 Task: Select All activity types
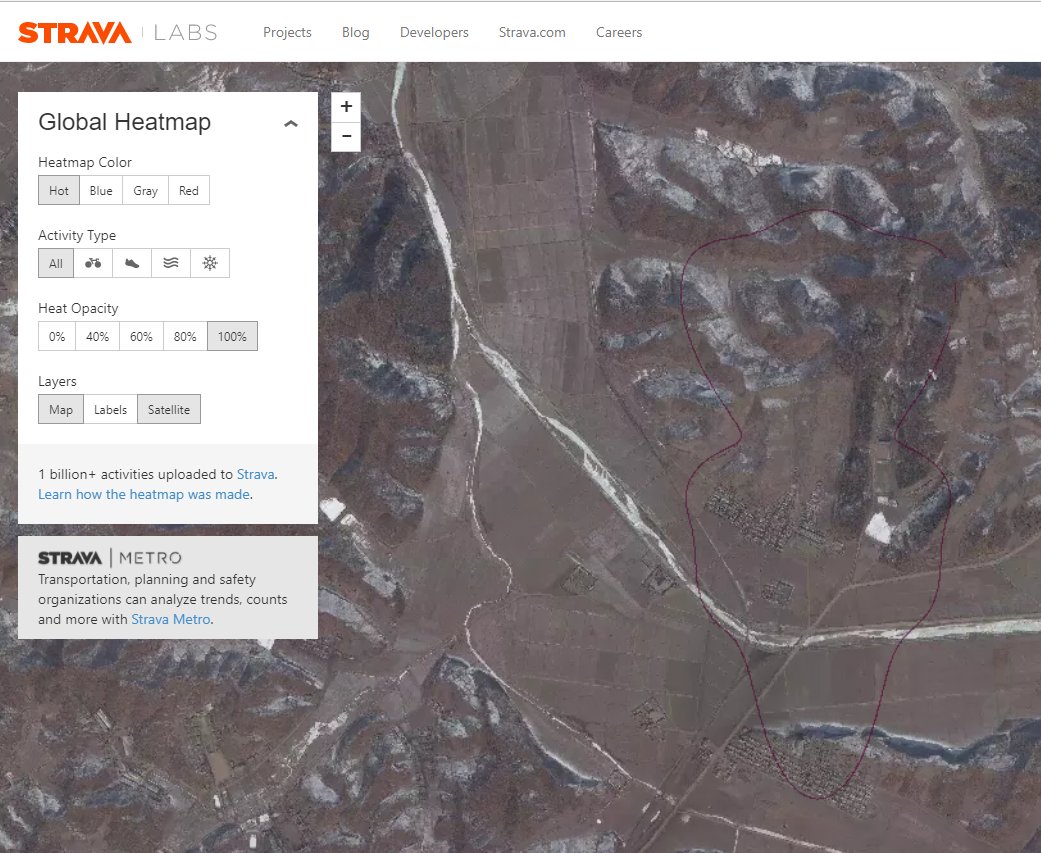56,263
